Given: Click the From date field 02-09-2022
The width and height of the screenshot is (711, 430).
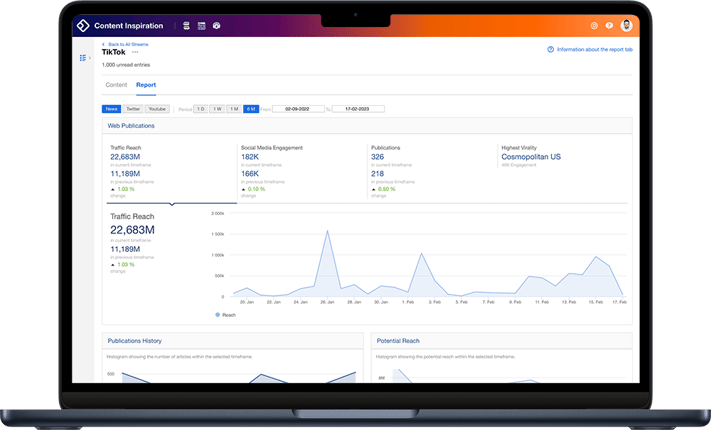Looking at the screenshot, I should (298, 109).
